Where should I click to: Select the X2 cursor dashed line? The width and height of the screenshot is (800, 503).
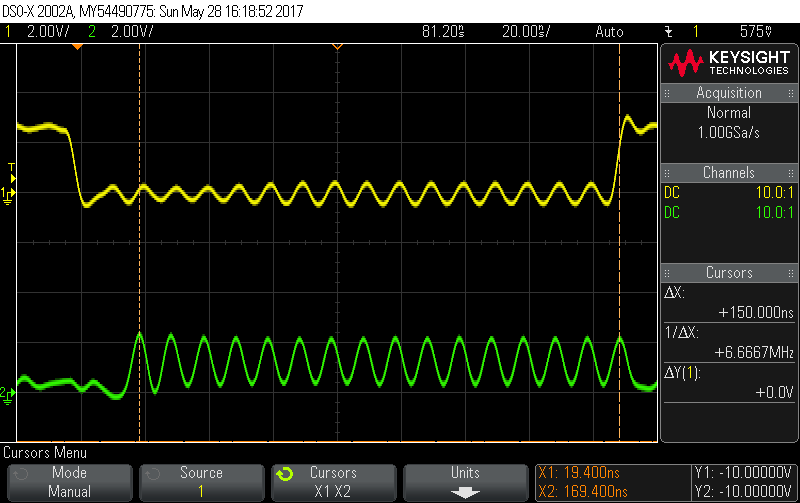[x=619, y=242]
